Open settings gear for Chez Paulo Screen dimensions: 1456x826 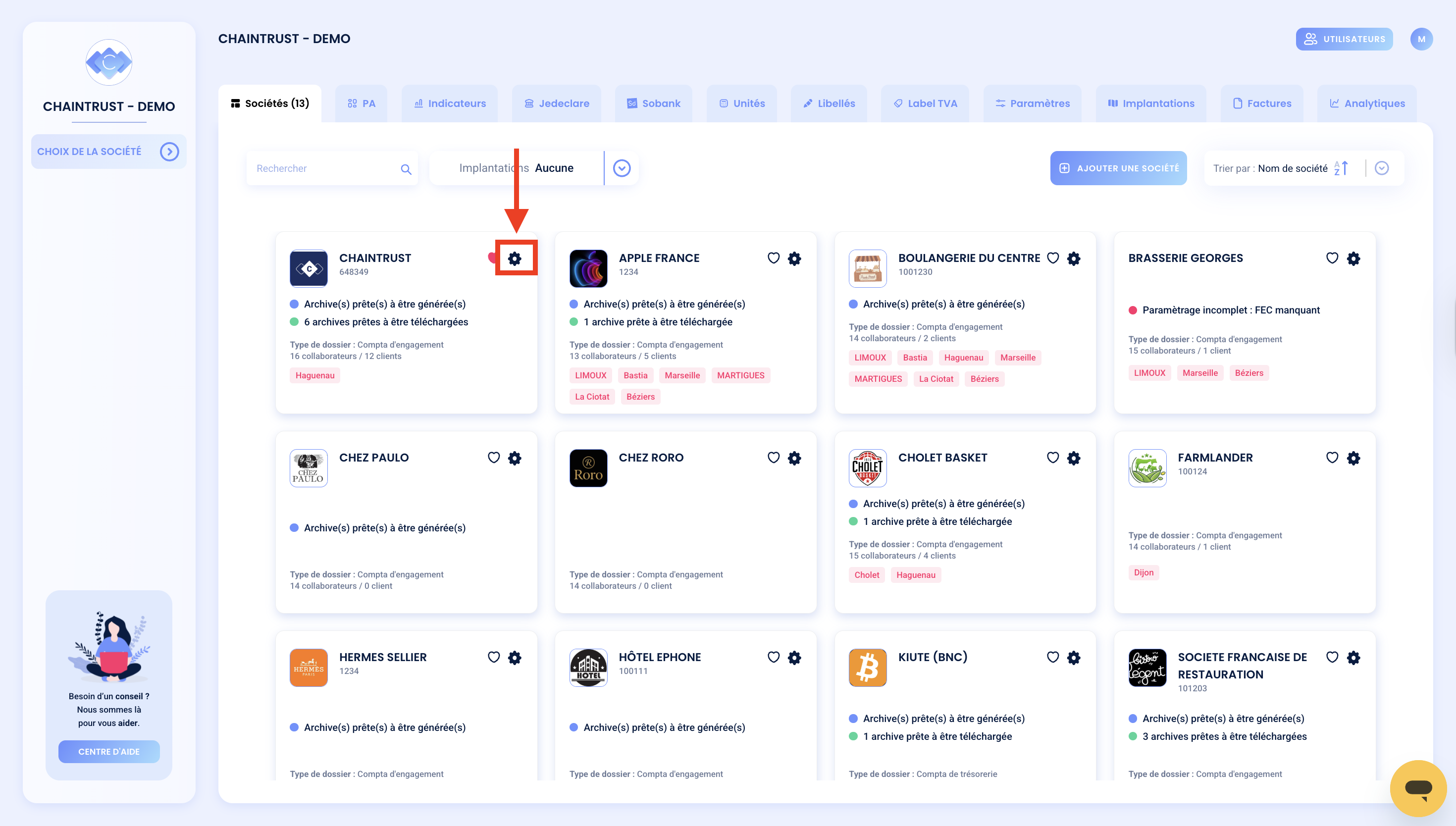pos(515,459)
